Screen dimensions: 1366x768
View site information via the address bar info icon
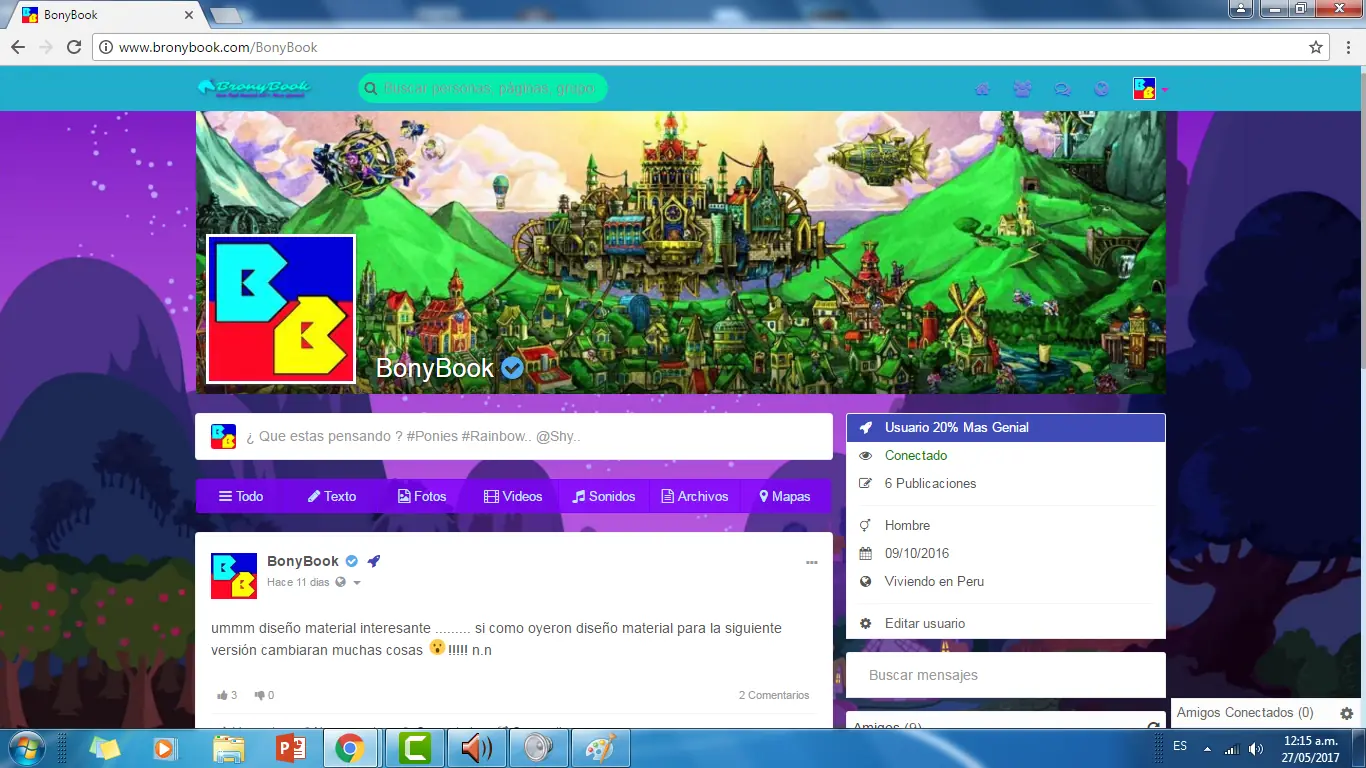[x=106, y=47]
